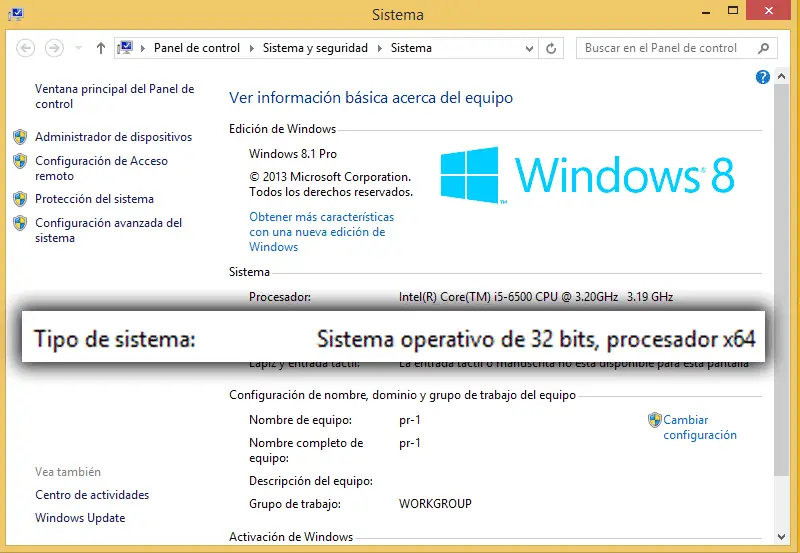
Task: Open 'Configuración de Acceso remoto'
Action: [101, 168]
